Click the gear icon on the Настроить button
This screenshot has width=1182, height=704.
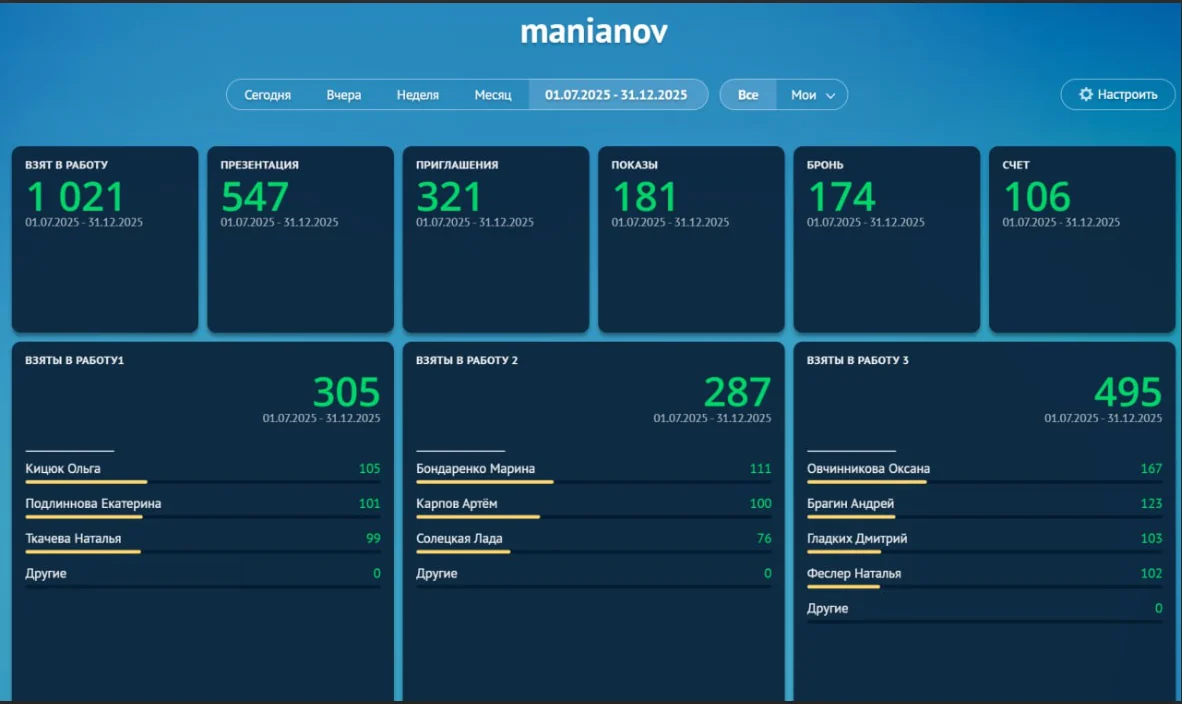coord(1087,94)
